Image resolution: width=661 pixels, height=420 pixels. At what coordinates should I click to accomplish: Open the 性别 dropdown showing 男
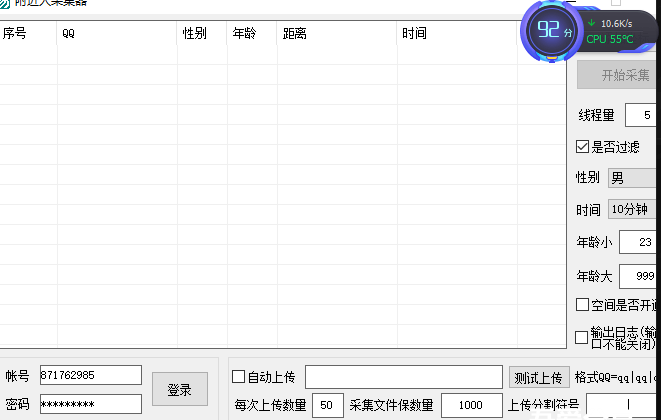click(x=632, y=178)
